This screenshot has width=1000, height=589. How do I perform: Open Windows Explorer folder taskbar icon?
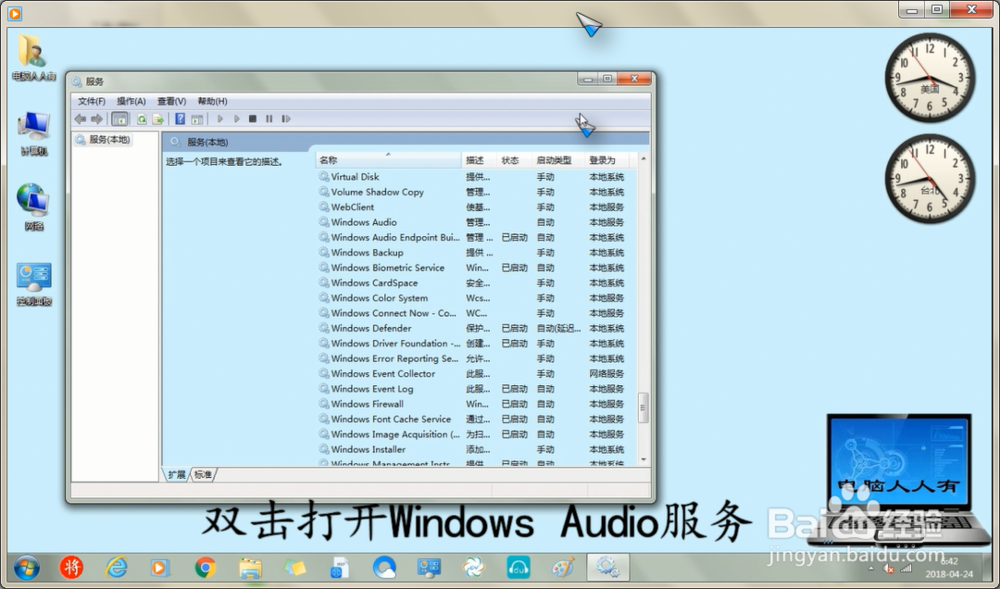[250, 567]
